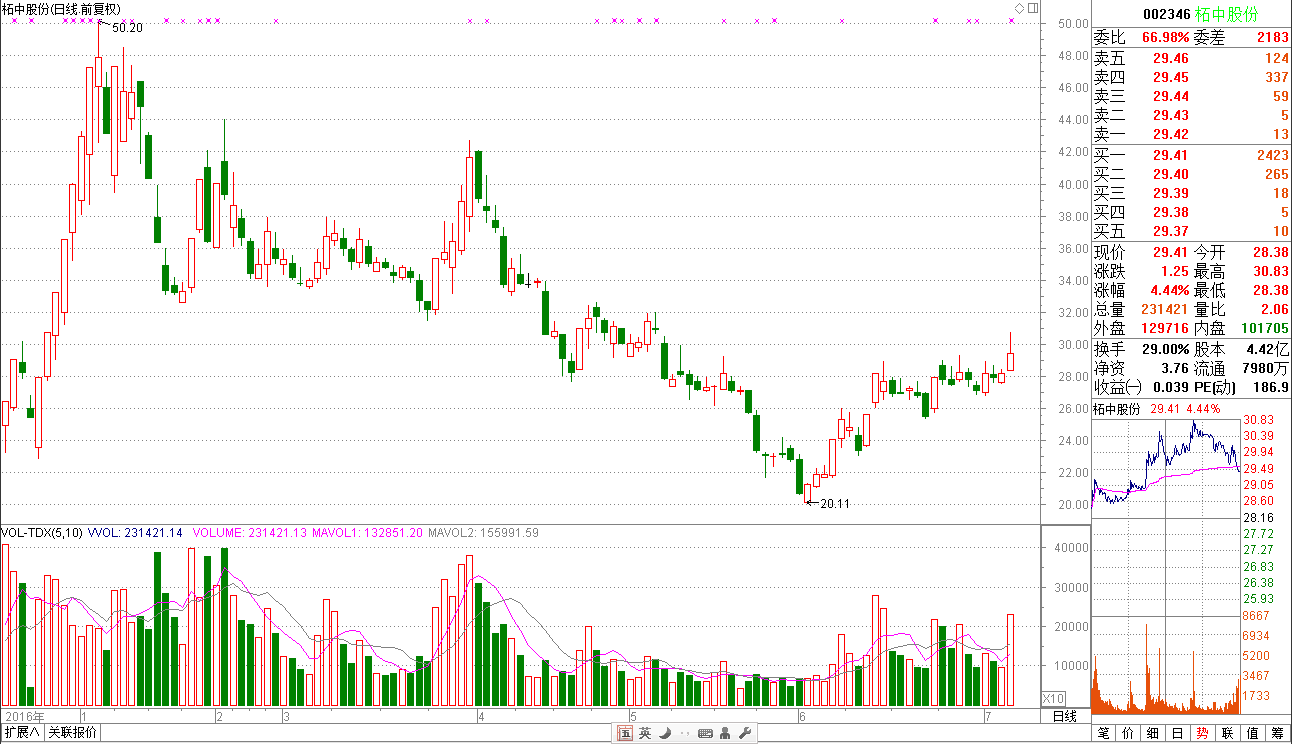Click the 买四 price 29.38
Viewport: 1292px width, 744px height.
tap(1171, 212)
